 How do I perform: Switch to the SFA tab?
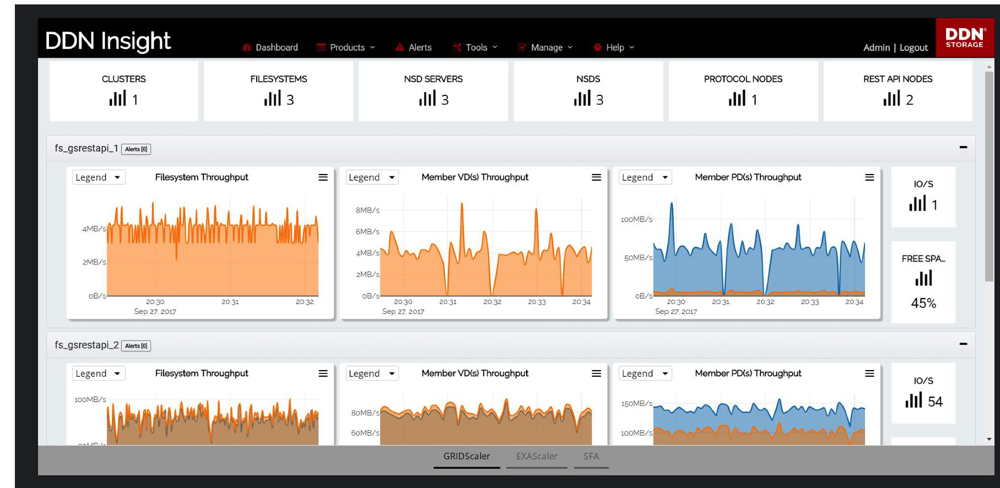591,457
